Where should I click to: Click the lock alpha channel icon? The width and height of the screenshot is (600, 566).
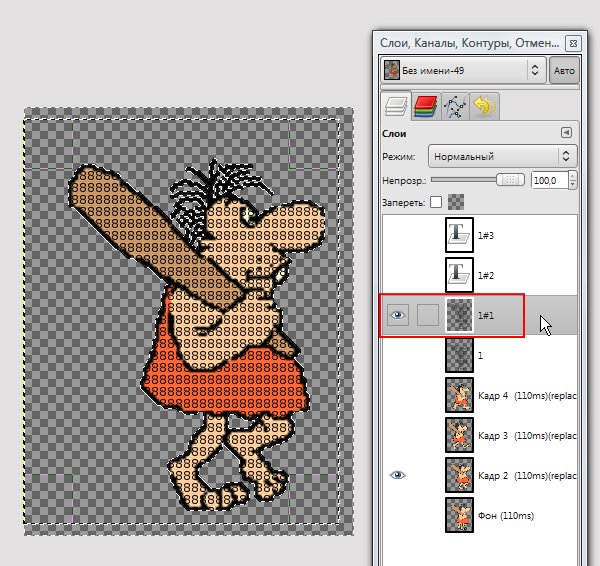[456, 202]
